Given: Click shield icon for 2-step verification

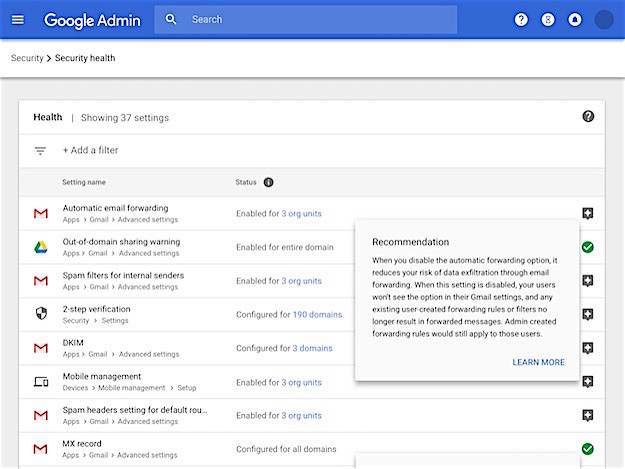Looking at the screenshot, I should [41, 314].
